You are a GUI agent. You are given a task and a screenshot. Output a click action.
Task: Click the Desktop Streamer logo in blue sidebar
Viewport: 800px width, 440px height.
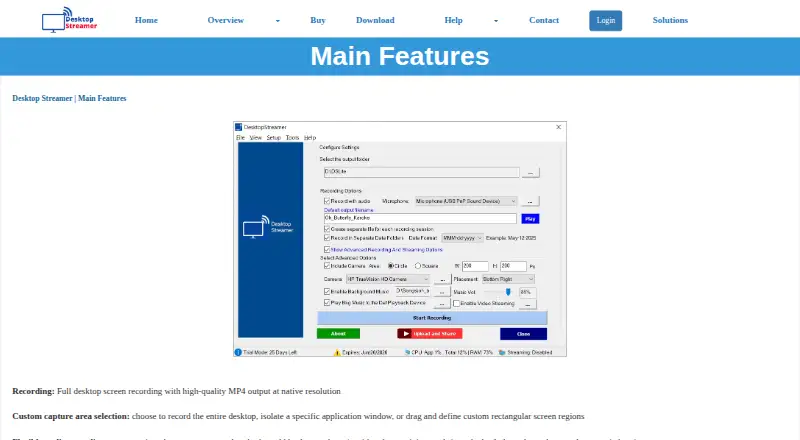coord(268,227)
